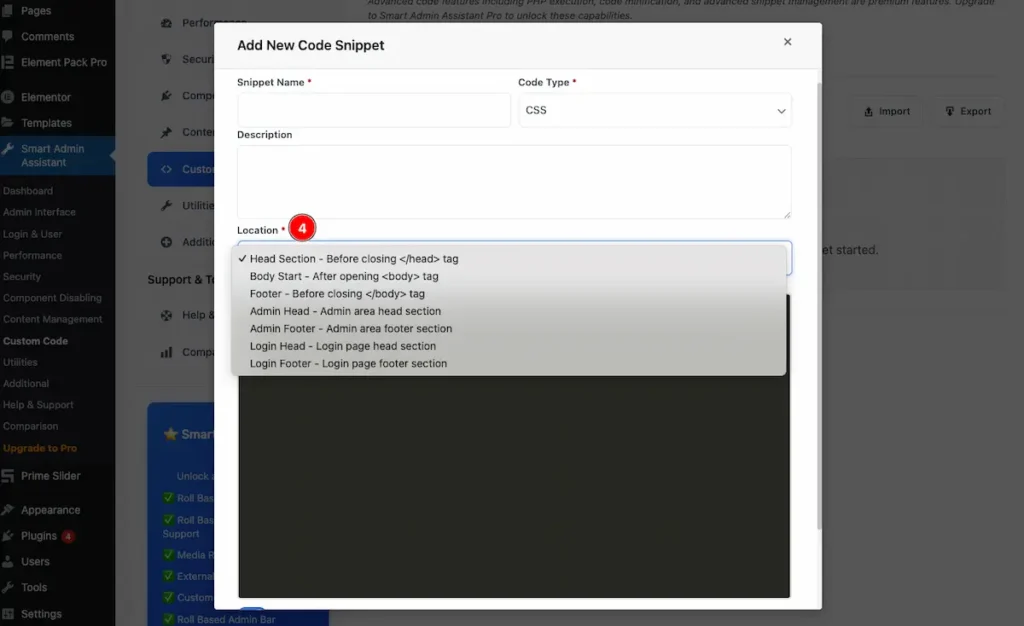Click the Snippet Name input field
The width and height of the screenshot is (1024, 626).
pyautogui.click(x=374, y=110)
